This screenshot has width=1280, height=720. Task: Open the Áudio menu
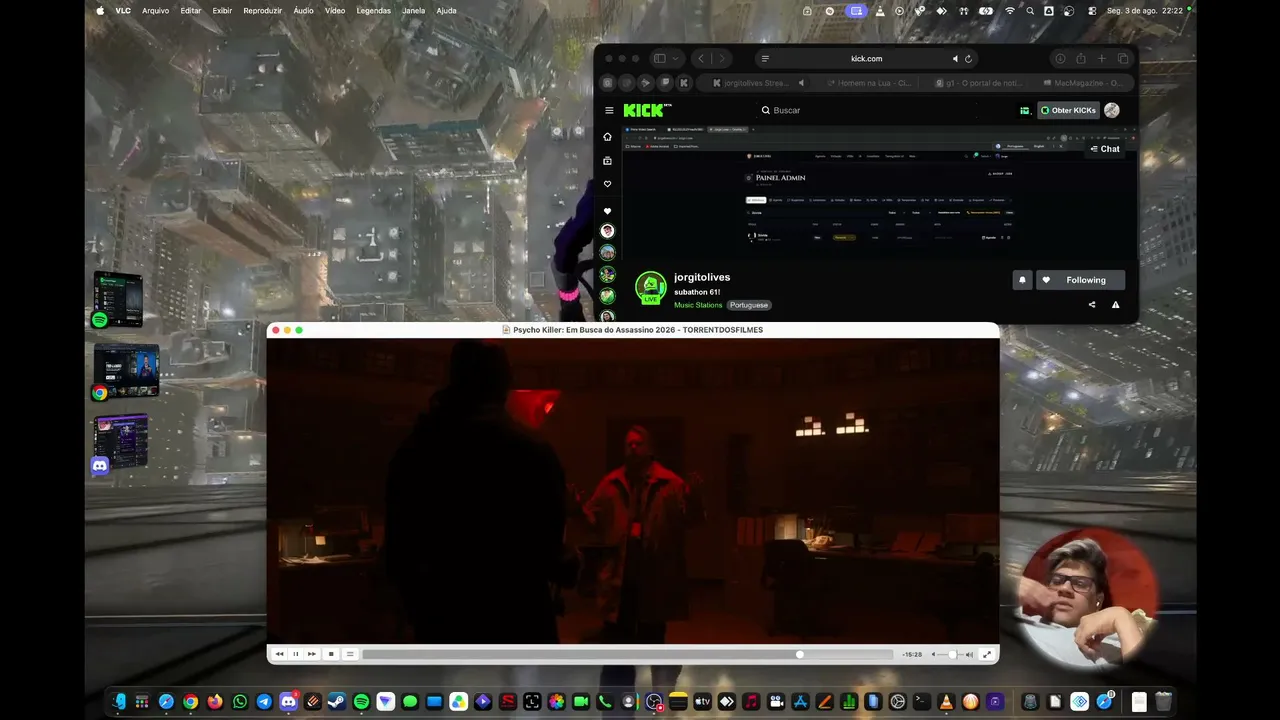(x=303, y=11)
